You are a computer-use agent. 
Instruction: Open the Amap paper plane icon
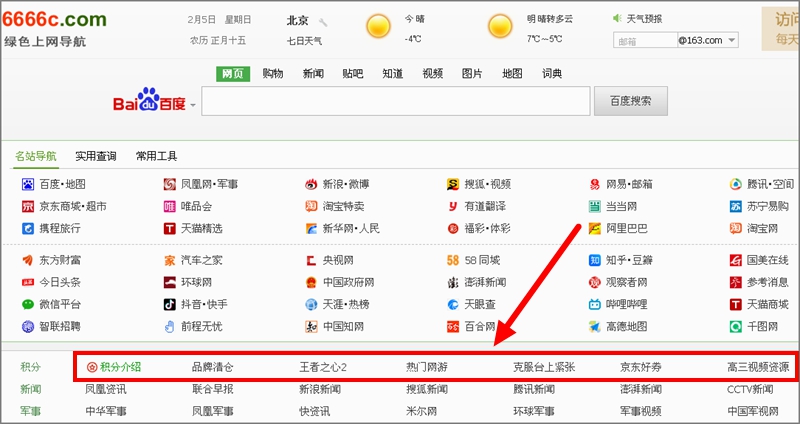[594, 326]
